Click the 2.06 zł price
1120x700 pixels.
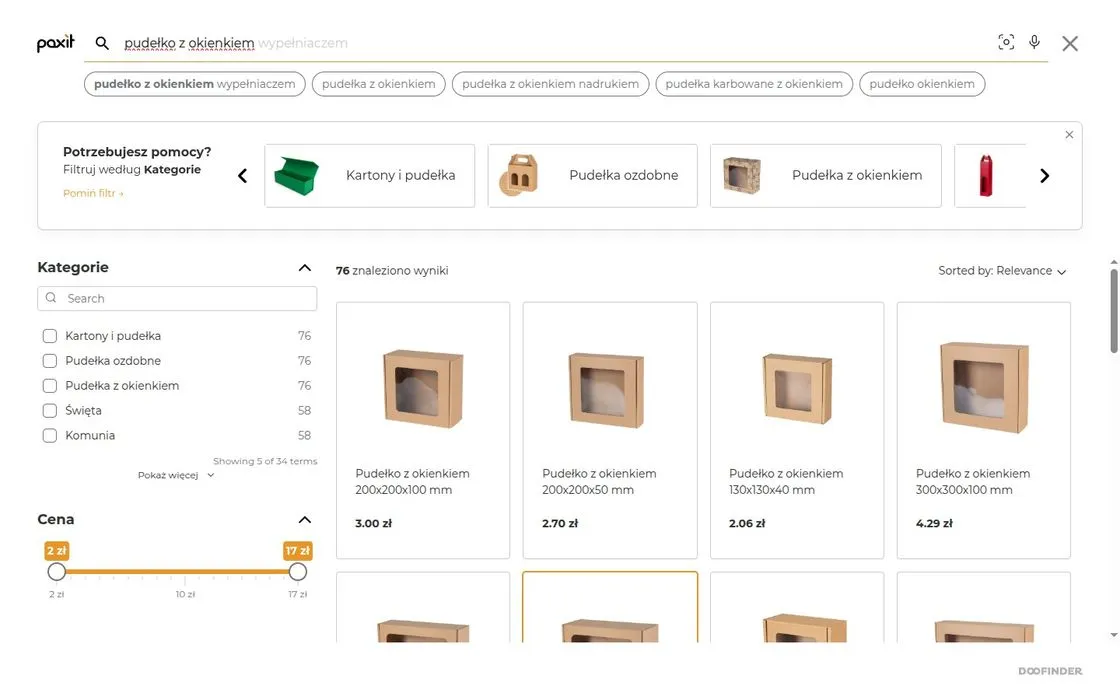point(747,524)
